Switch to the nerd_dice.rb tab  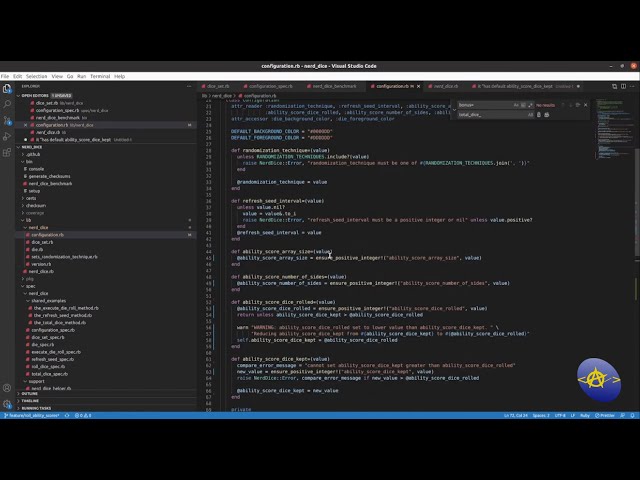click(445, 86)
